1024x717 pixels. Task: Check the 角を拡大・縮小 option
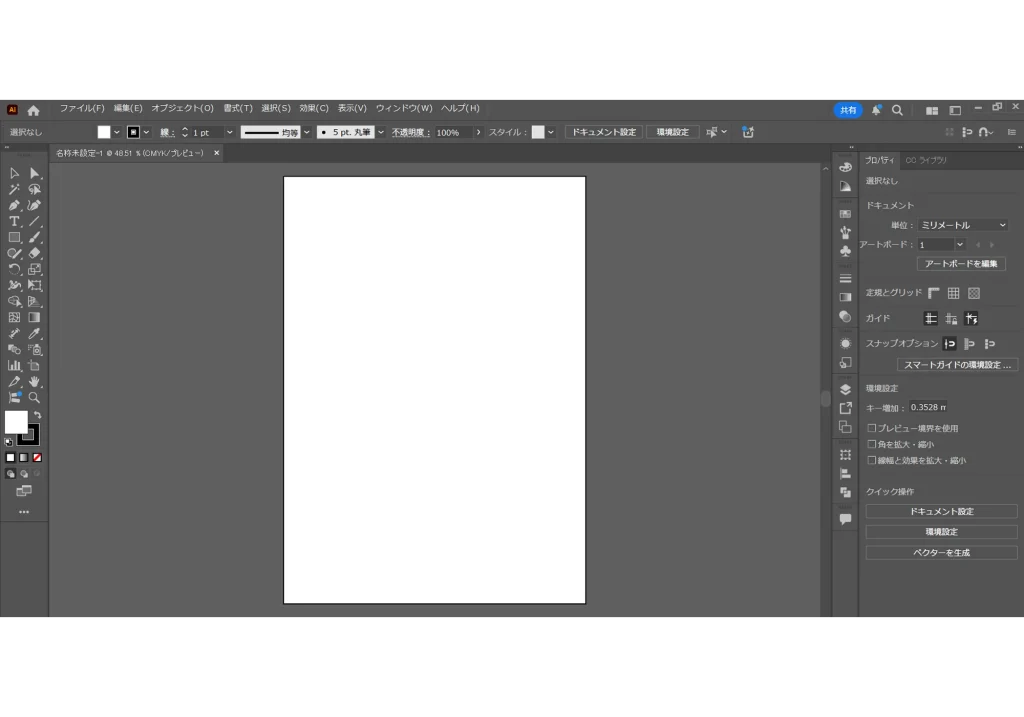pyautogui.click(x=871, y=444)
